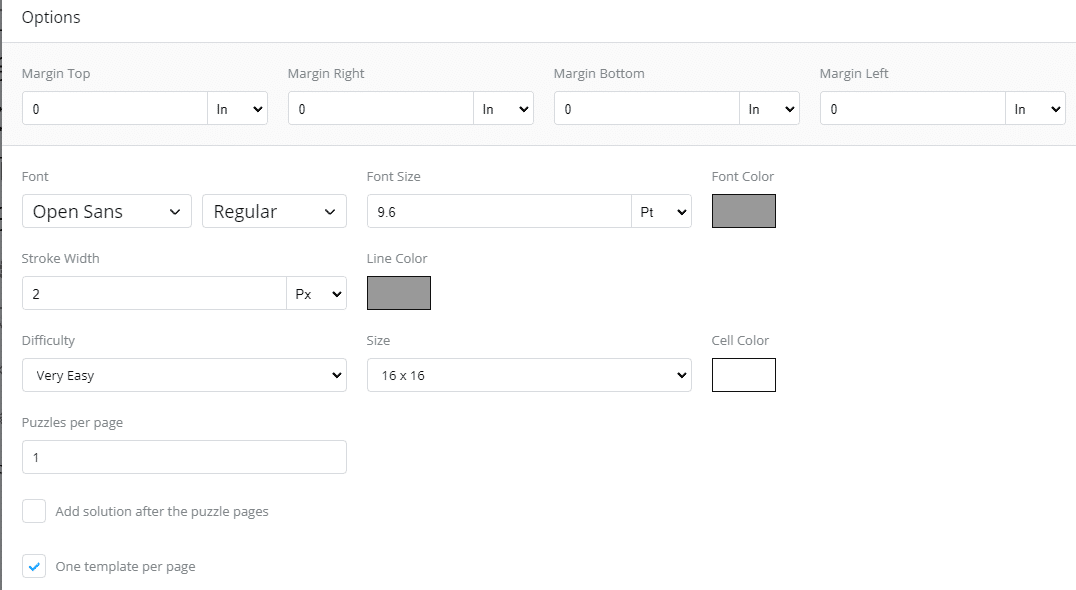Pick a new Font Color swatch

pos(744,211)
